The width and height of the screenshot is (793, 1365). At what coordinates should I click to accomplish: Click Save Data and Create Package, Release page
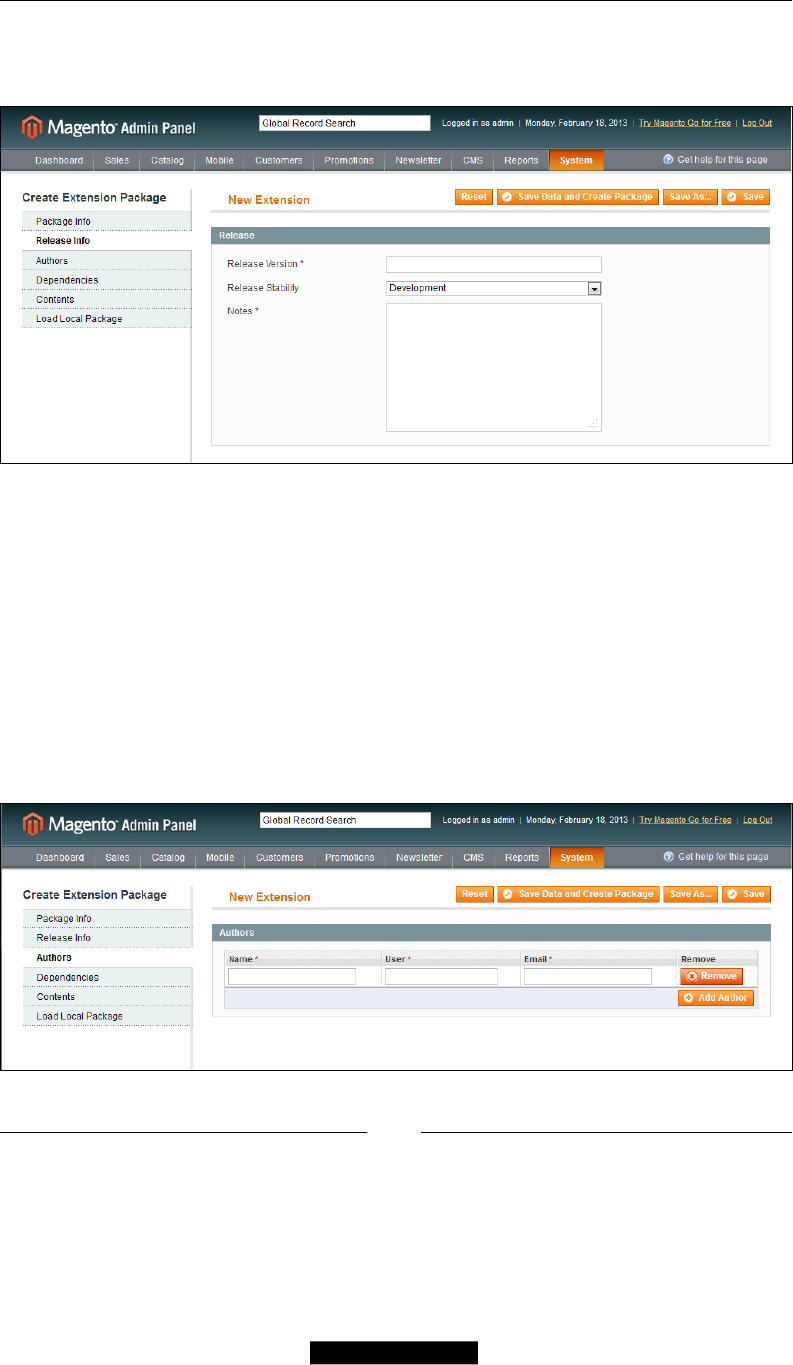pyautogui.click(x=578, y=197)
